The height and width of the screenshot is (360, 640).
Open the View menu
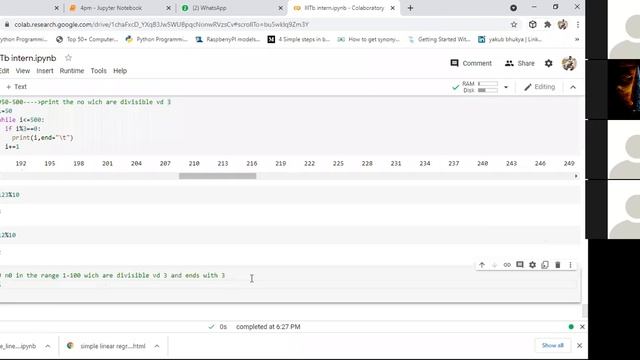[23, 71]
